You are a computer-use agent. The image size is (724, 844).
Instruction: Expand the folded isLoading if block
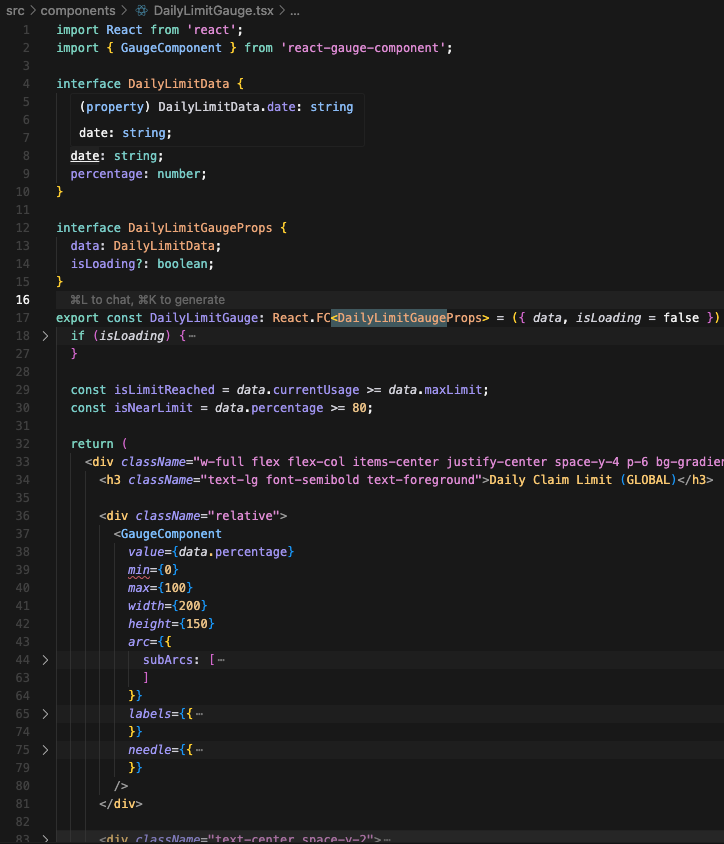[45, 336]
